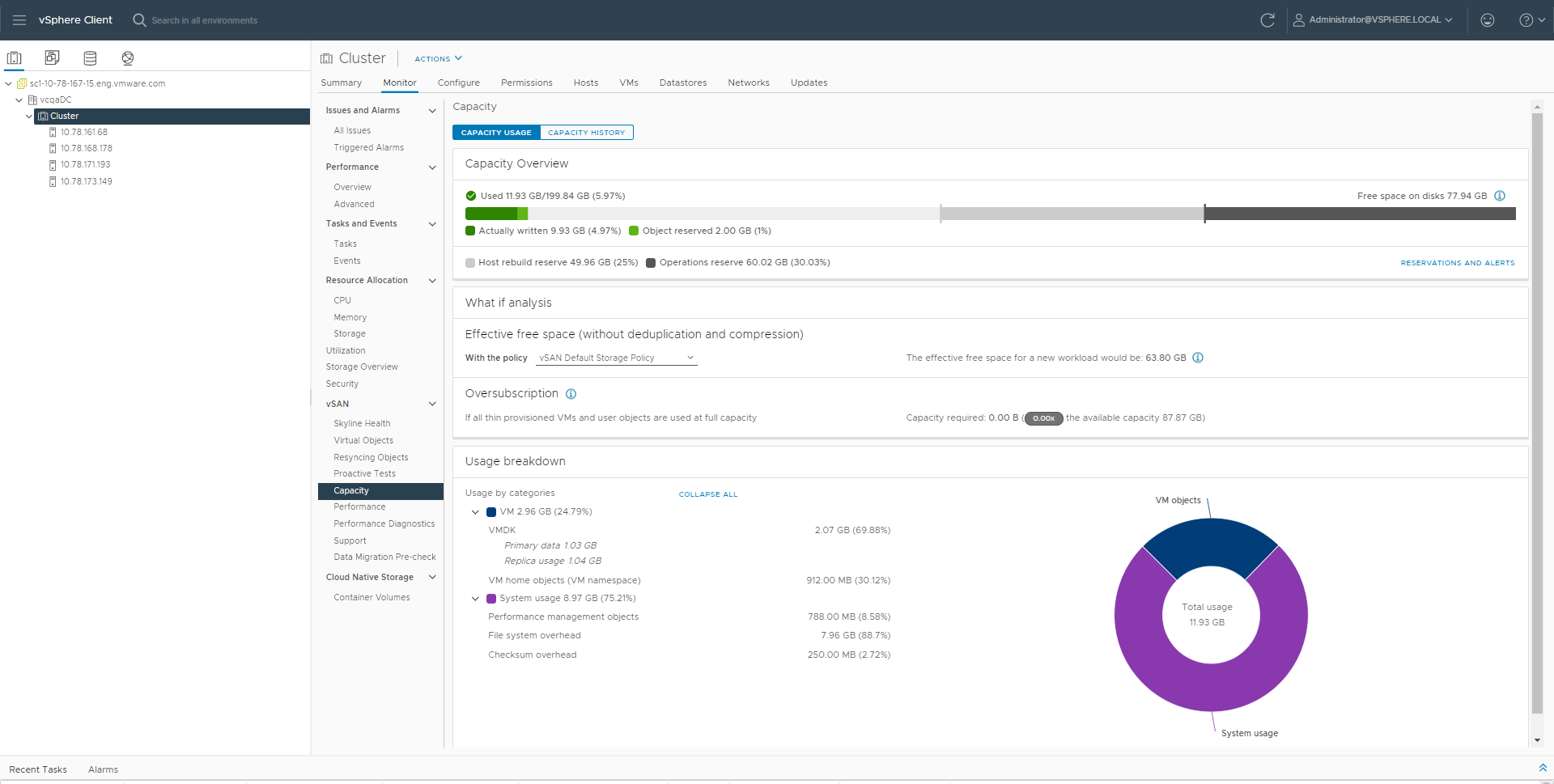Open Data Migration Pre-check
1554x784 pixels.
click(384, 557)
